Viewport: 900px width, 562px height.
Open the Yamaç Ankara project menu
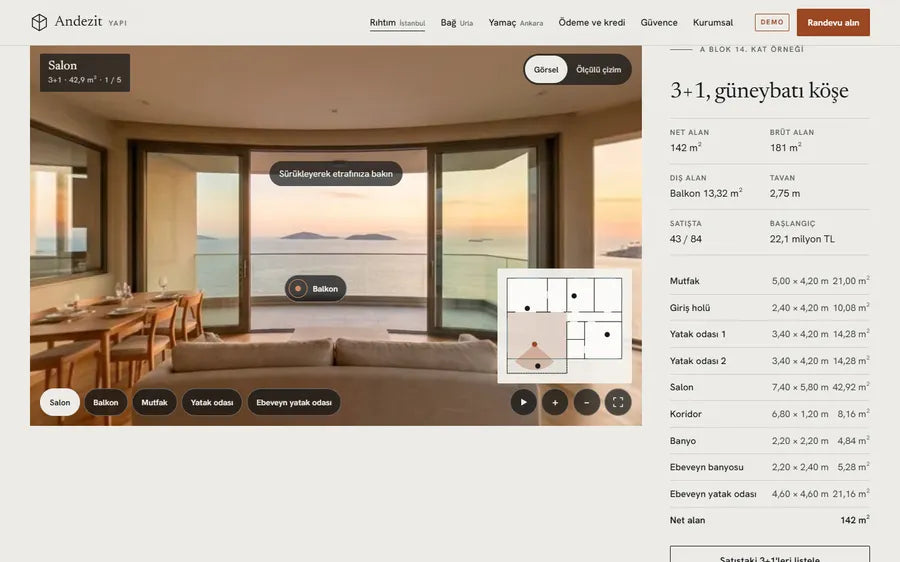515,22
